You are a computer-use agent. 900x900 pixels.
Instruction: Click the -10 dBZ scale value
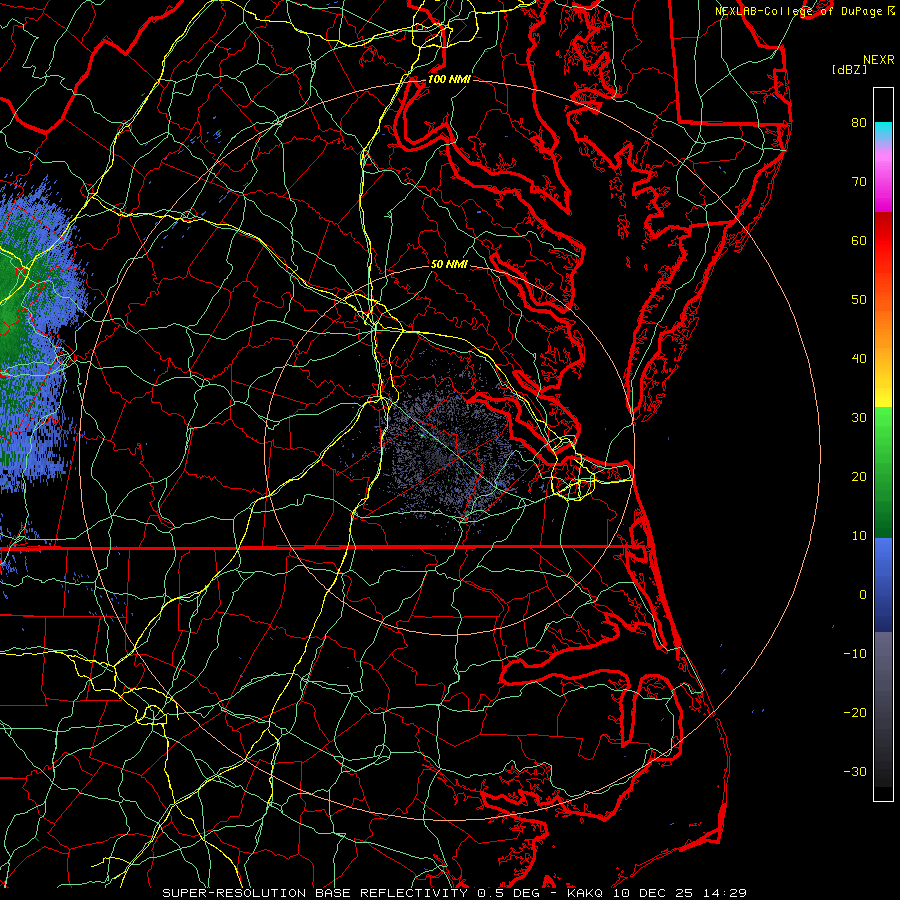coord(855,653)
